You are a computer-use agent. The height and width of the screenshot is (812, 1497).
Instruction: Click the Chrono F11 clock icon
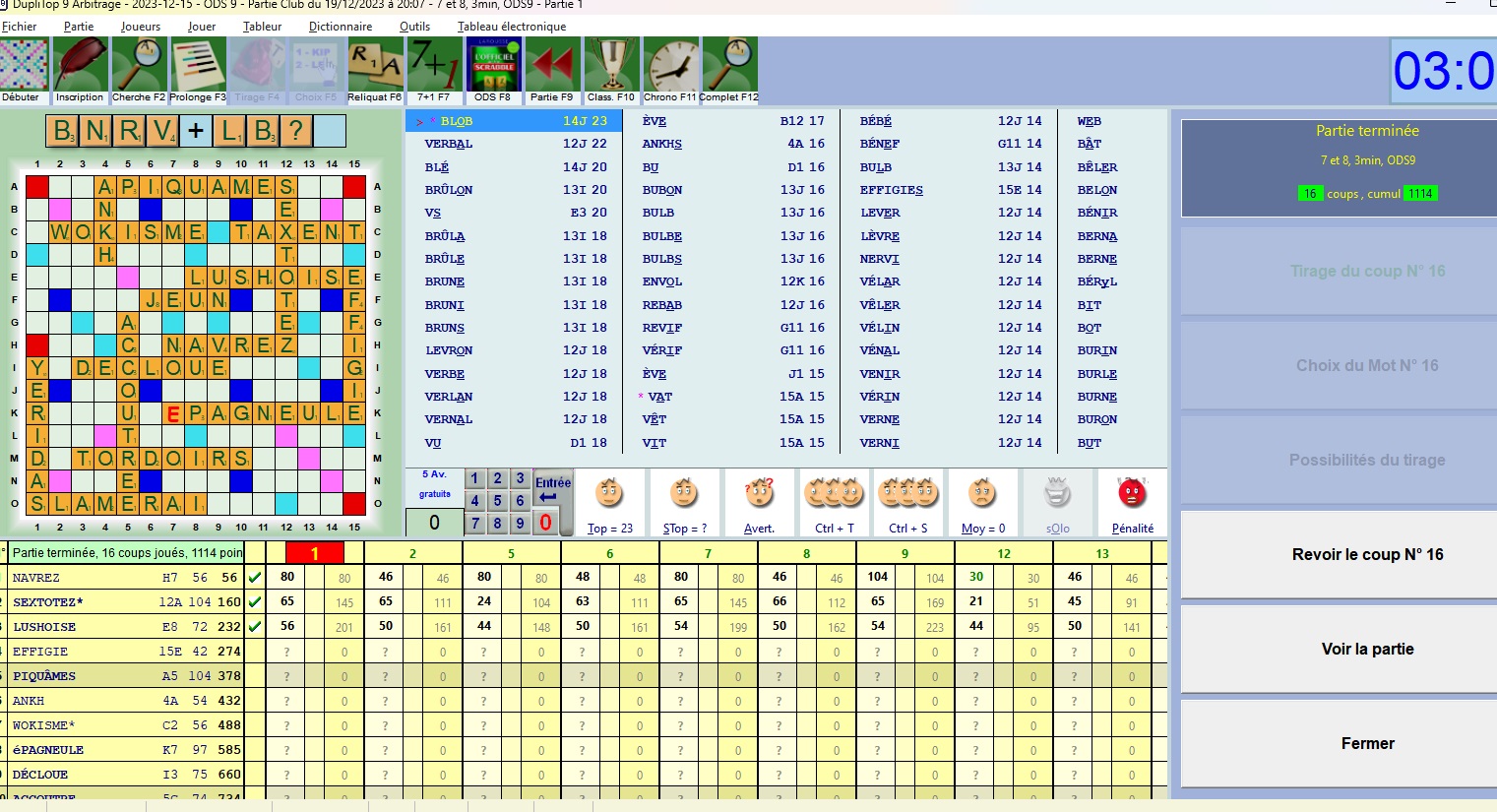tap(670, 65)
